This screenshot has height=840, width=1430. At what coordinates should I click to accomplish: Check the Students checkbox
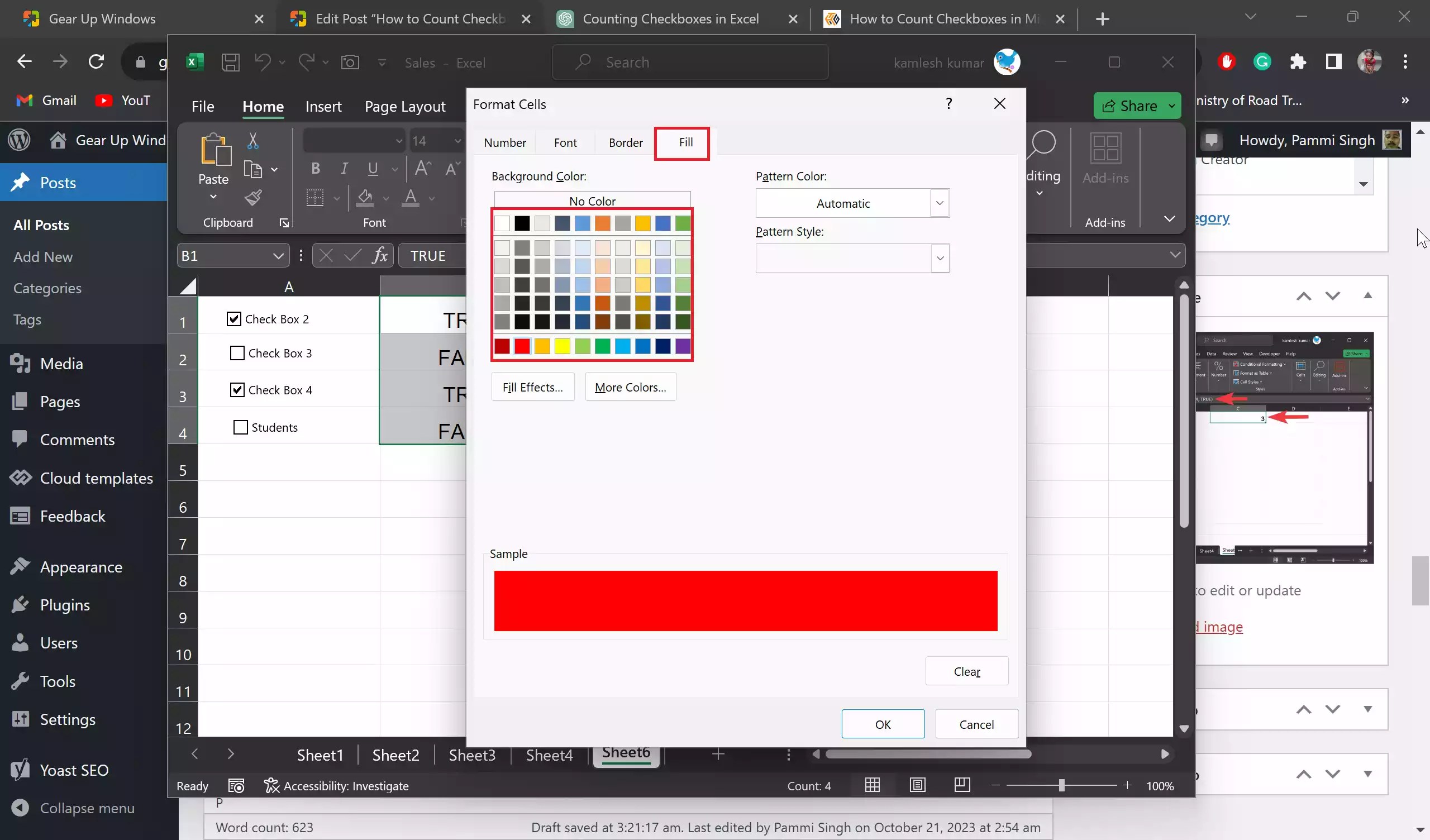coord(240,427)
